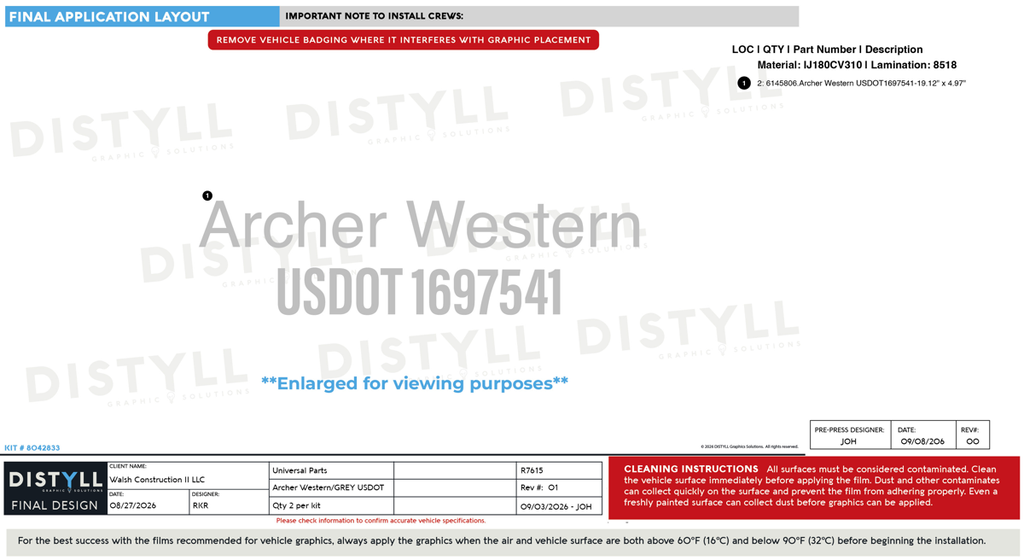Select part line '2: 6145806.Archer Western USDOT1697541'
The width and height of the screenshot is (1024, 560).
pyautogui.click(x=861, y=84)
